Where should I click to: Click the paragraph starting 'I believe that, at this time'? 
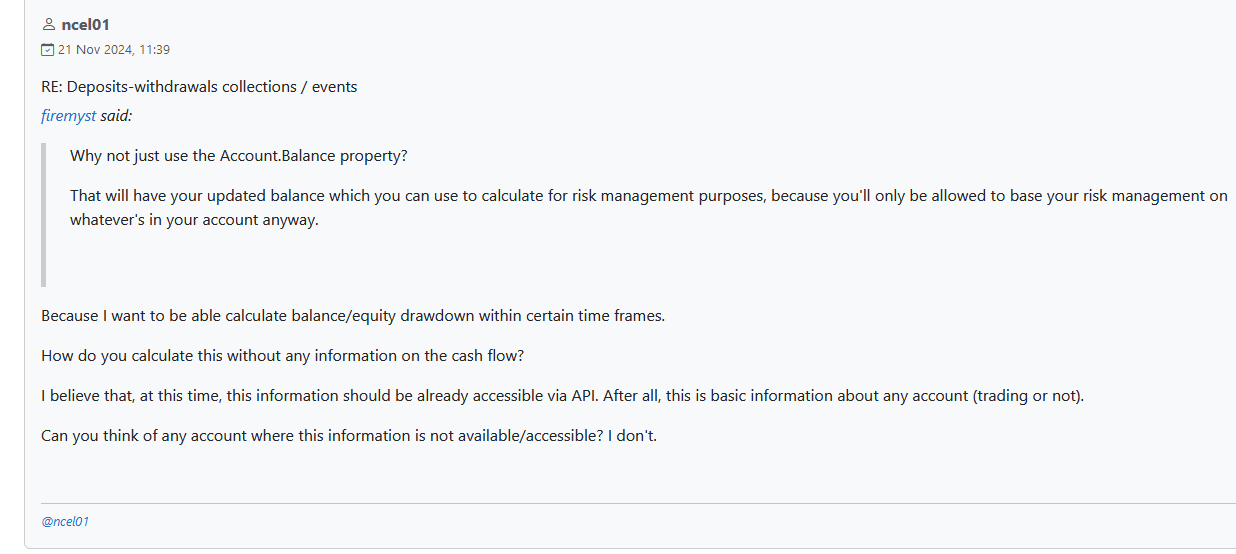pyautogui.click(x=563, y=395)
